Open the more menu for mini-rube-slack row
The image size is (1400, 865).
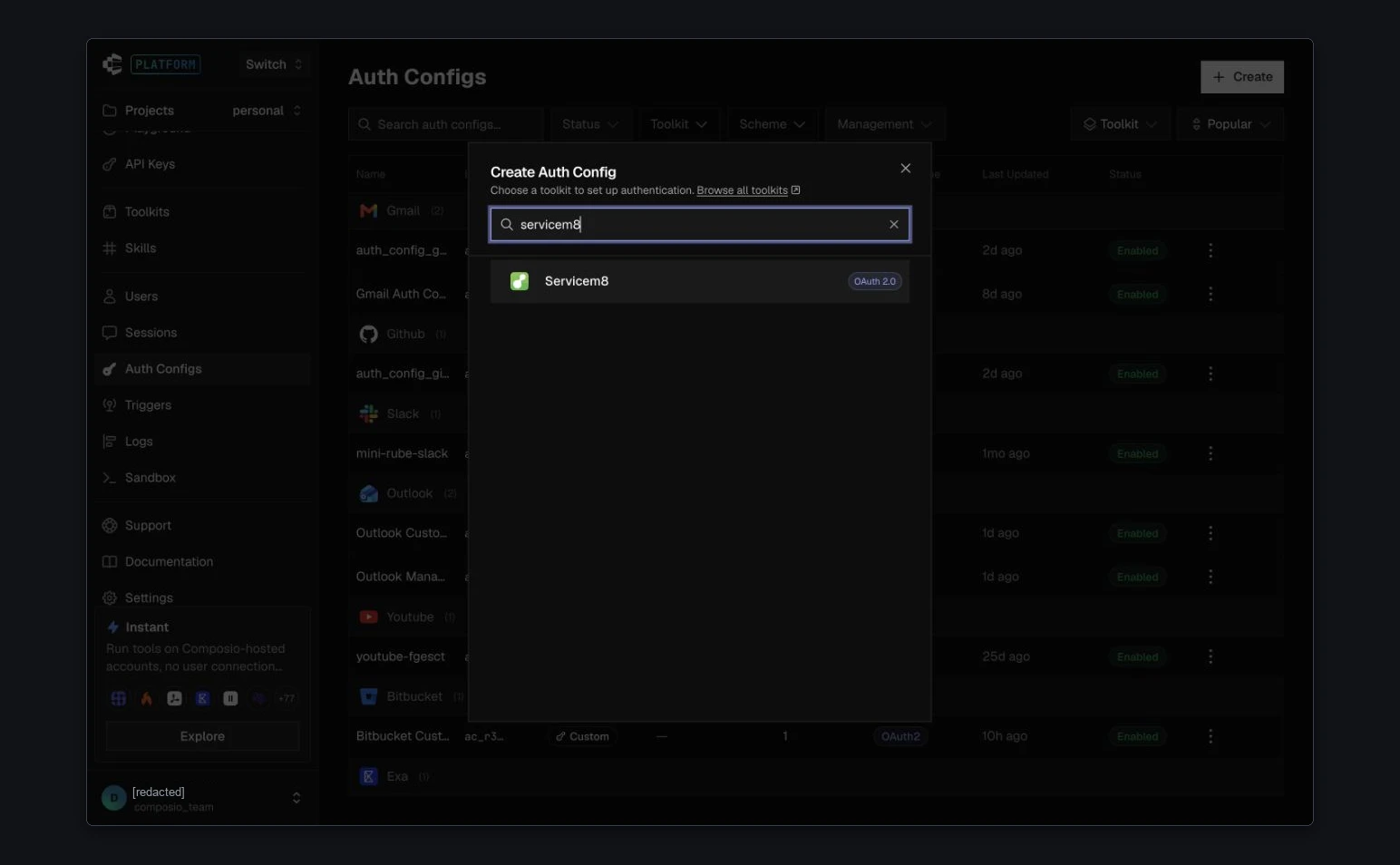(x=1210, y=453)
